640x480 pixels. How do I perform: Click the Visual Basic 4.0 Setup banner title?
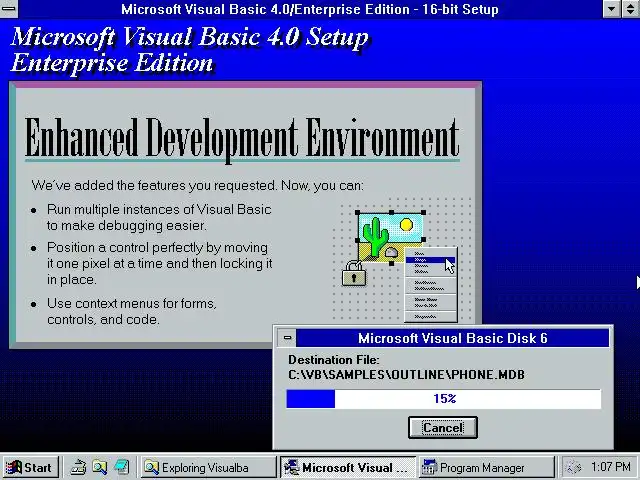pyautogui.click(x=190, y=37)
